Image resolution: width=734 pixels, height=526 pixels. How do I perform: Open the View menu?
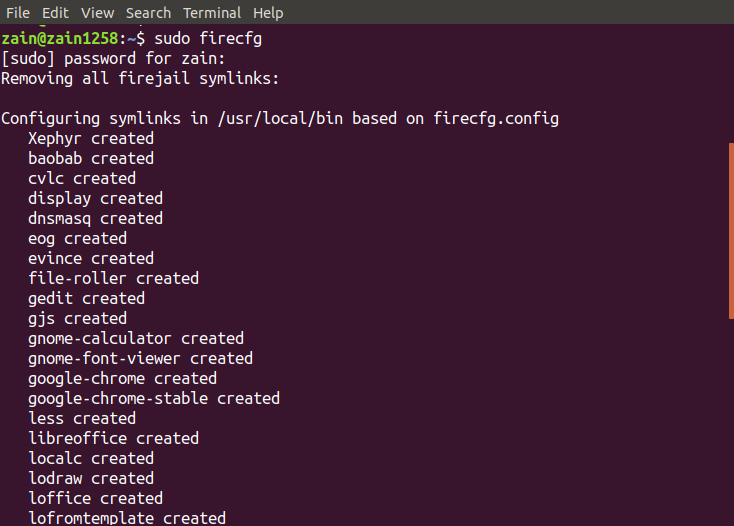[97, 13]
